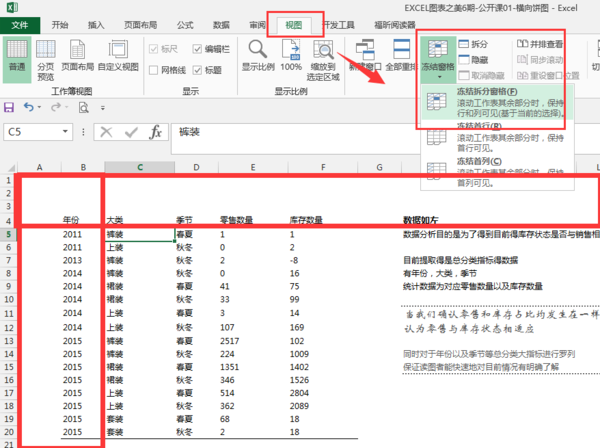The image size is (600, 448).
Task: Click 取消隐藏 unhide window
Action: 481,75
